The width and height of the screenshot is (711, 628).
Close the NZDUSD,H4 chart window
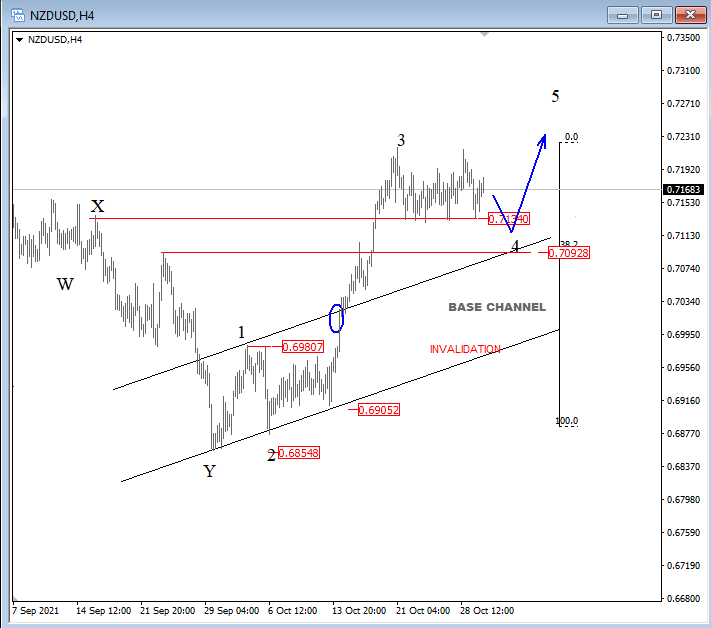click(x=690, y=15)
